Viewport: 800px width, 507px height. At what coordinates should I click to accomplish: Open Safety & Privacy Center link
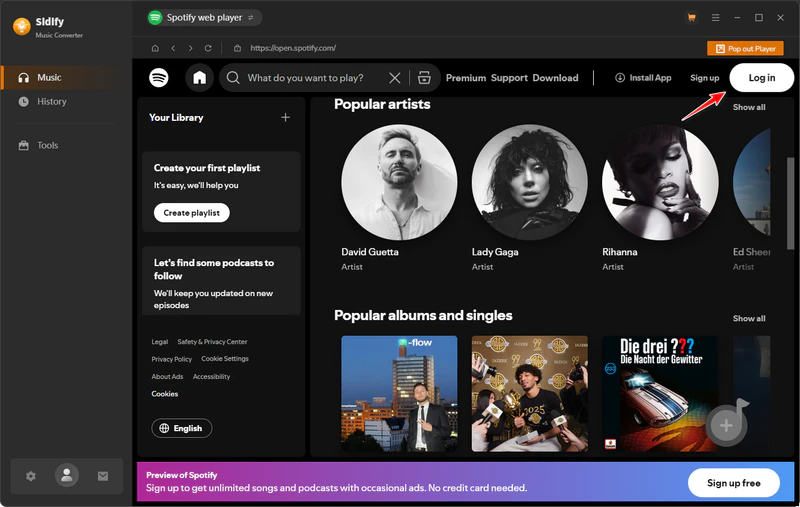coord(212,342)
